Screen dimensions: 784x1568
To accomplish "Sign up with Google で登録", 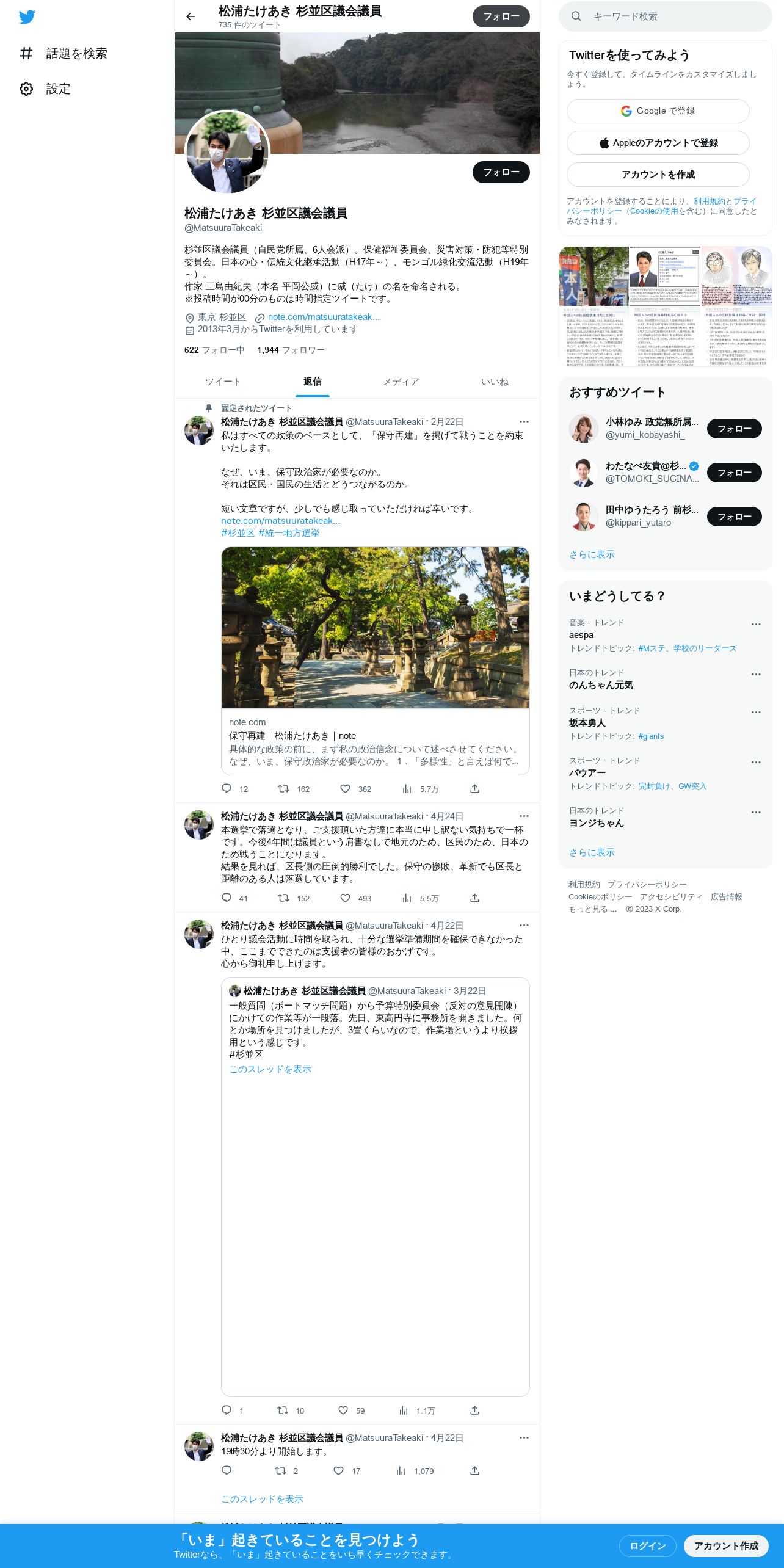I will tap(658, 111).
